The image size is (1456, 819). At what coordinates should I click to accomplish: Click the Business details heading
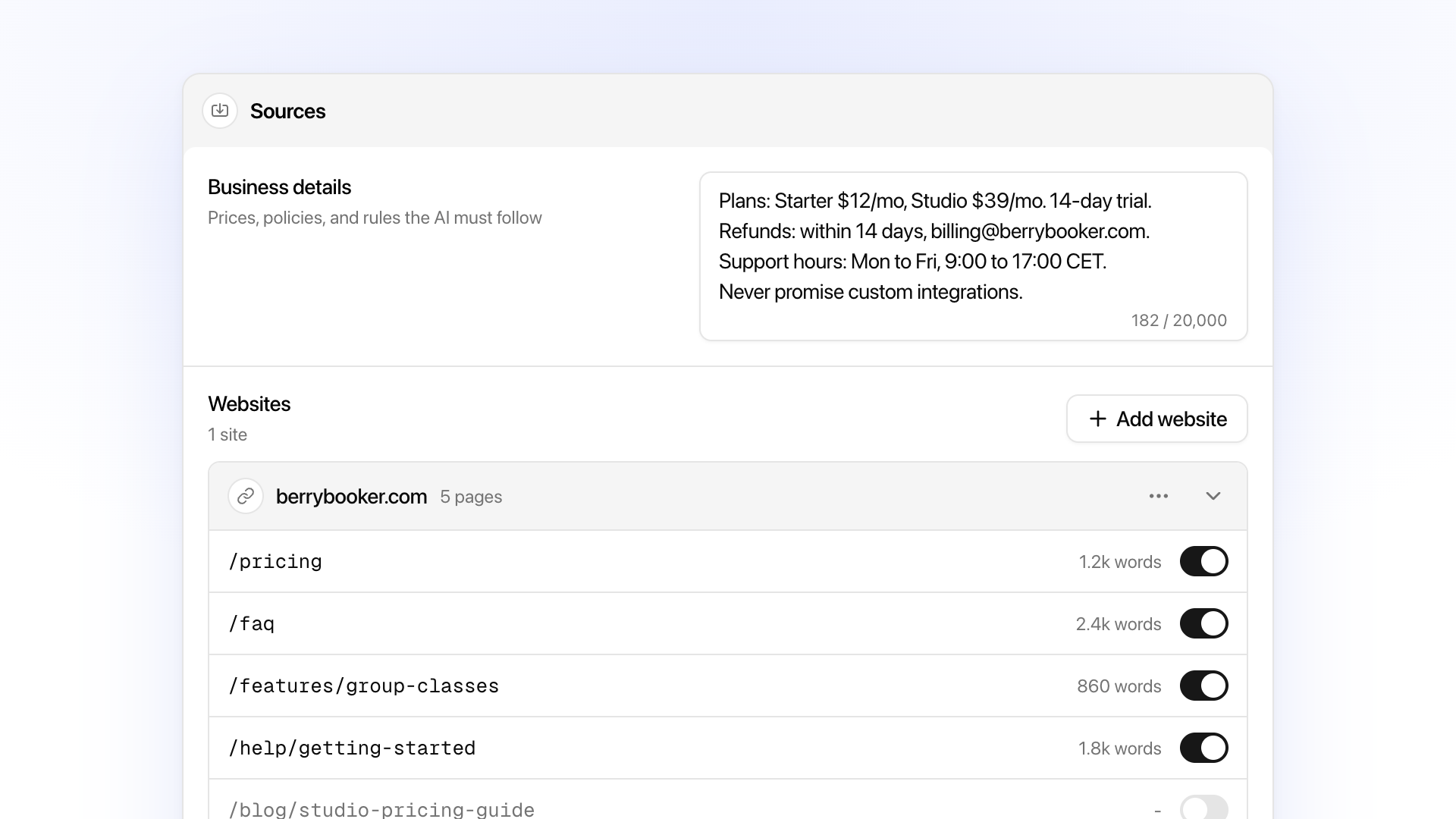(x=280, y=187)
